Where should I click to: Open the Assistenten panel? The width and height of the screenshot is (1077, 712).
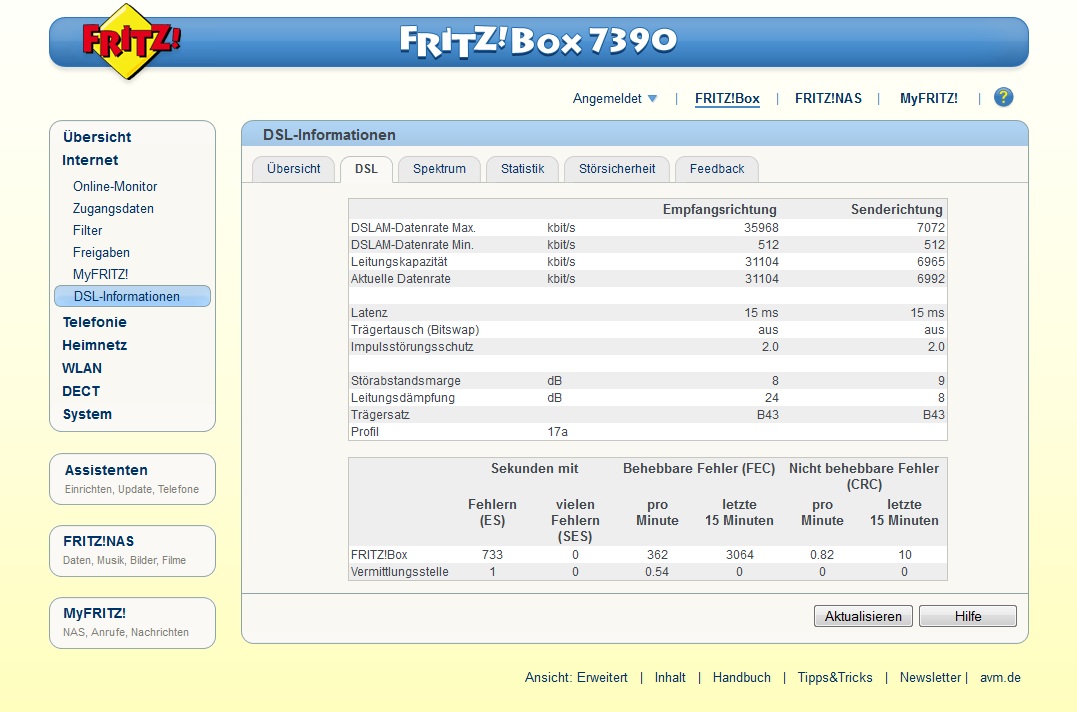pyautogui.click(x=133, y=479)
